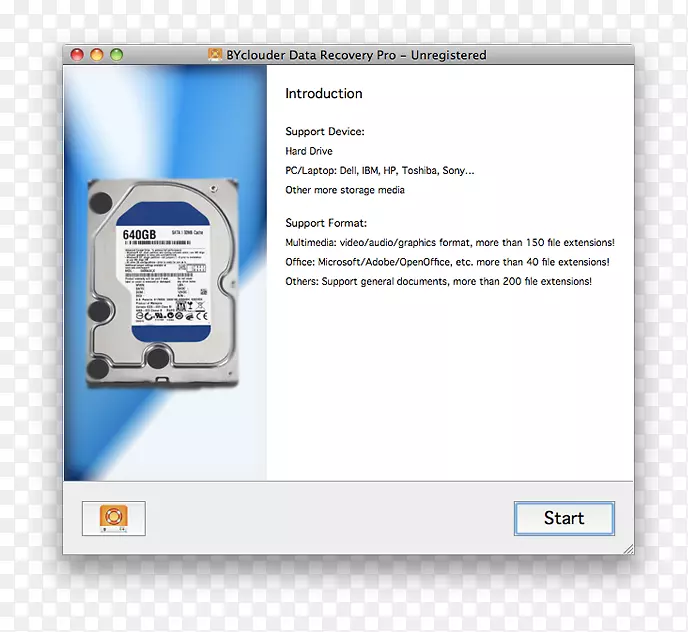Click the Hard Drive text line

click(309, 151)
